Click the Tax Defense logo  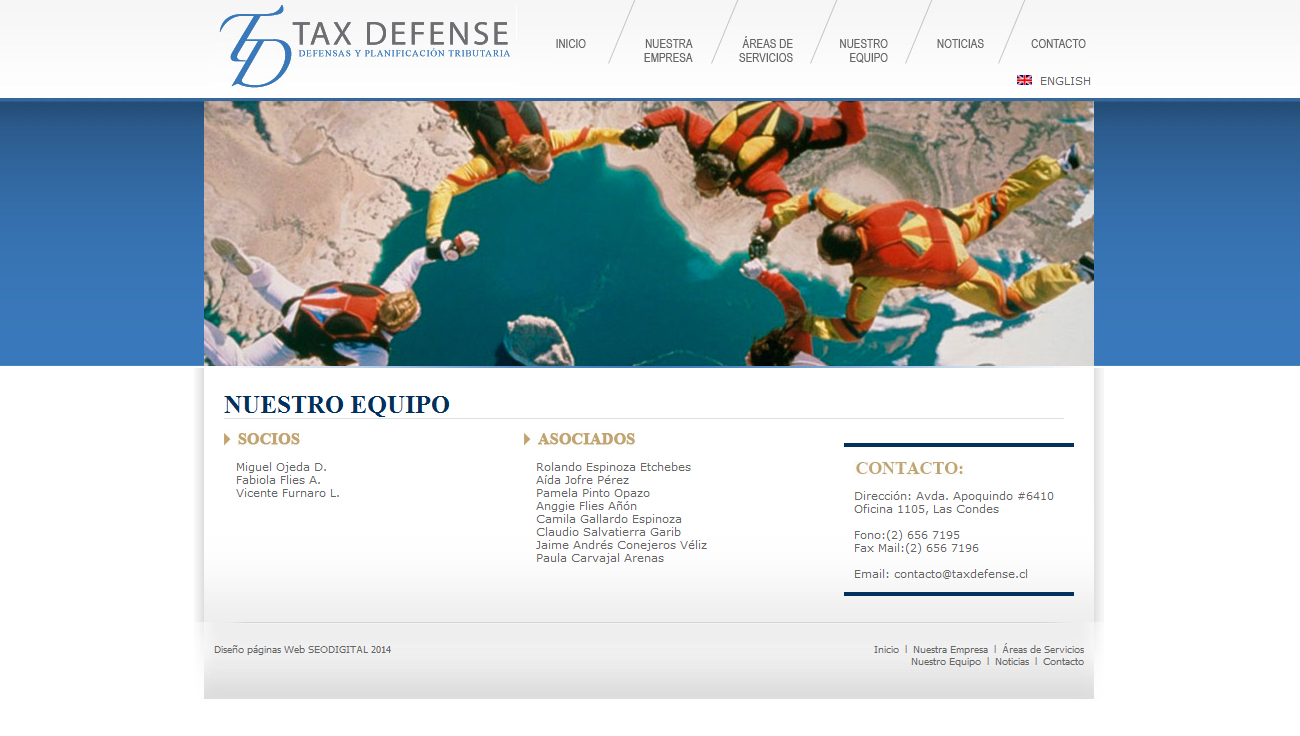[x=365, y=46]
